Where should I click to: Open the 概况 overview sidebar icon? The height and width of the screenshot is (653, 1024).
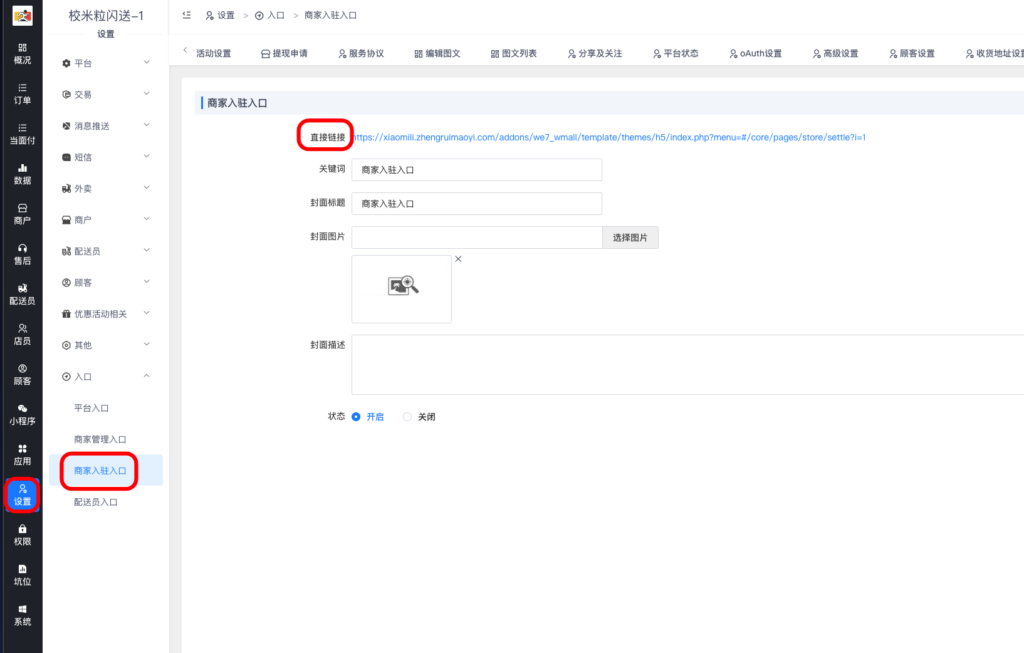tap(21, 53)
